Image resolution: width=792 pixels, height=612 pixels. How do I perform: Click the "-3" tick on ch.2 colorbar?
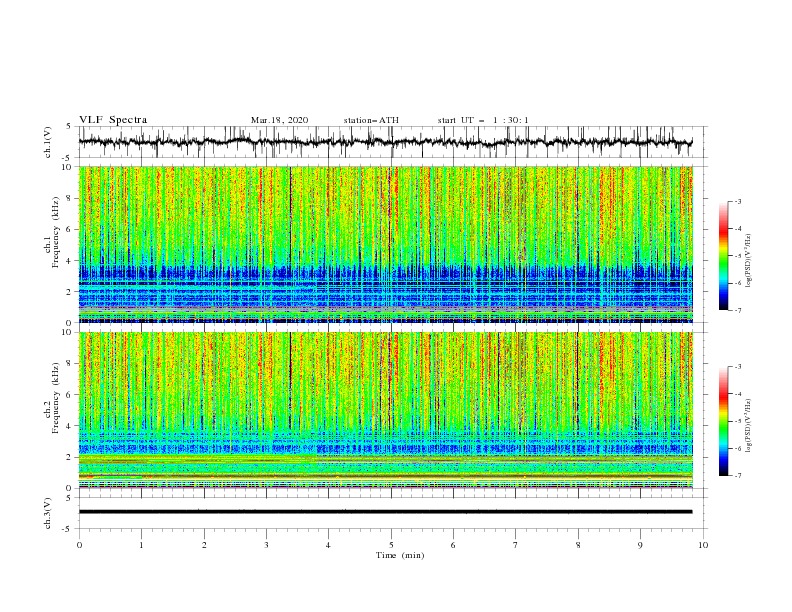pos(738,367)
